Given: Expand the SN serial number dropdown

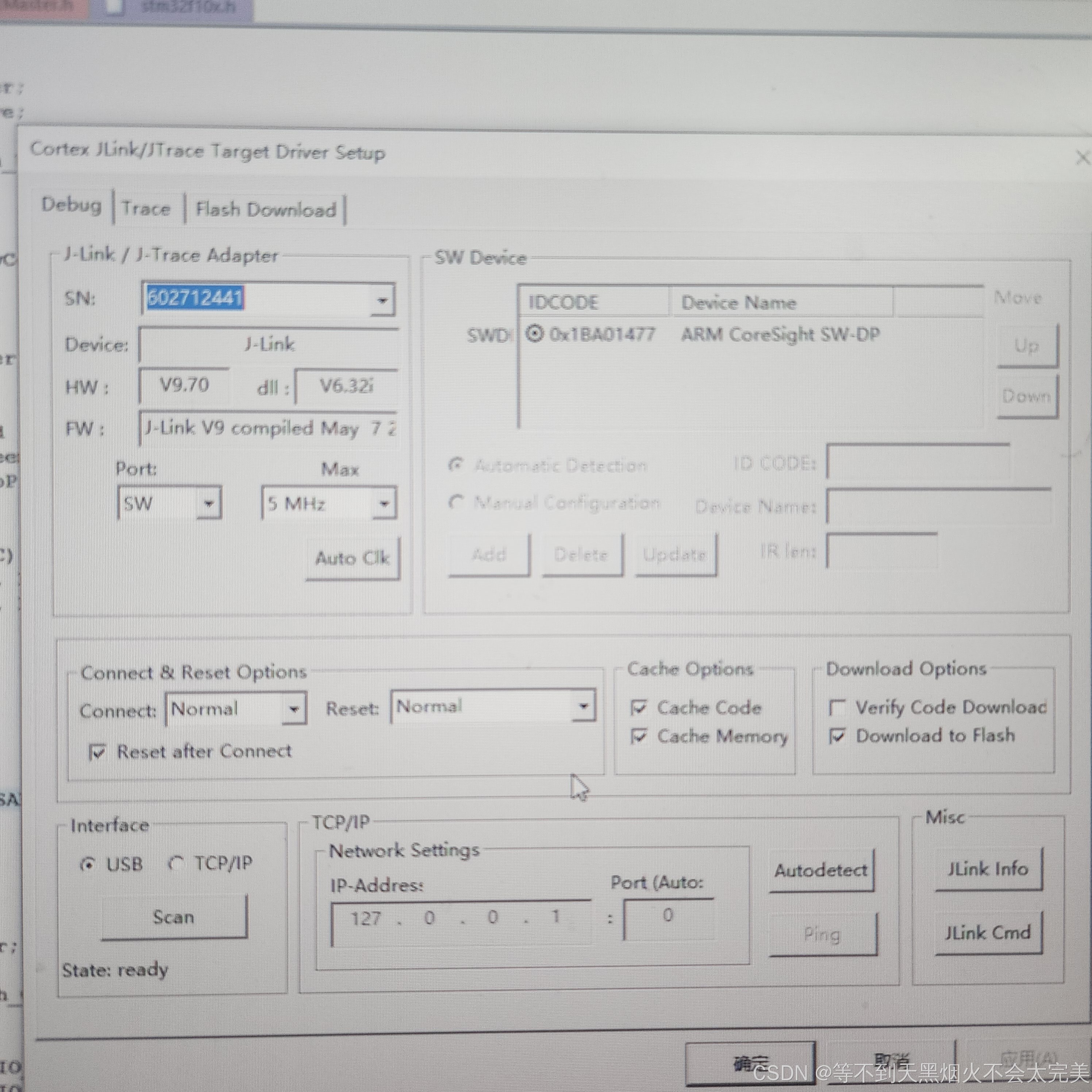Looking at the screenshot, I should tap(382, 300).
